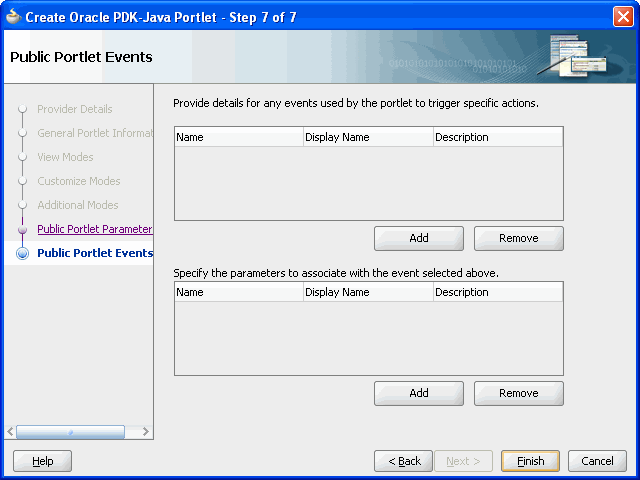This screenshot has height=480, width=640.
Task: Click the disabled Next button
Action: tap(463, 461)
